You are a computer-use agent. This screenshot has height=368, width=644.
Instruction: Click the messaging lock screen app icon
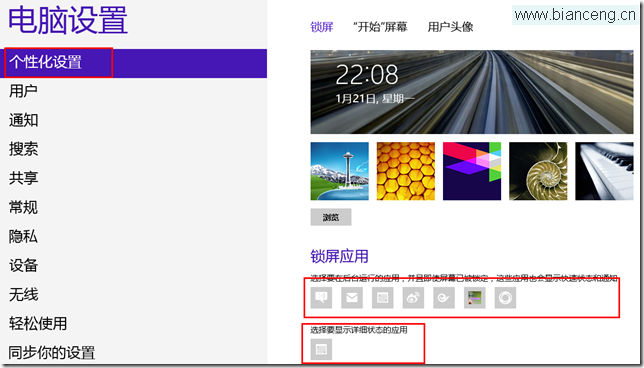coord(321,298)
